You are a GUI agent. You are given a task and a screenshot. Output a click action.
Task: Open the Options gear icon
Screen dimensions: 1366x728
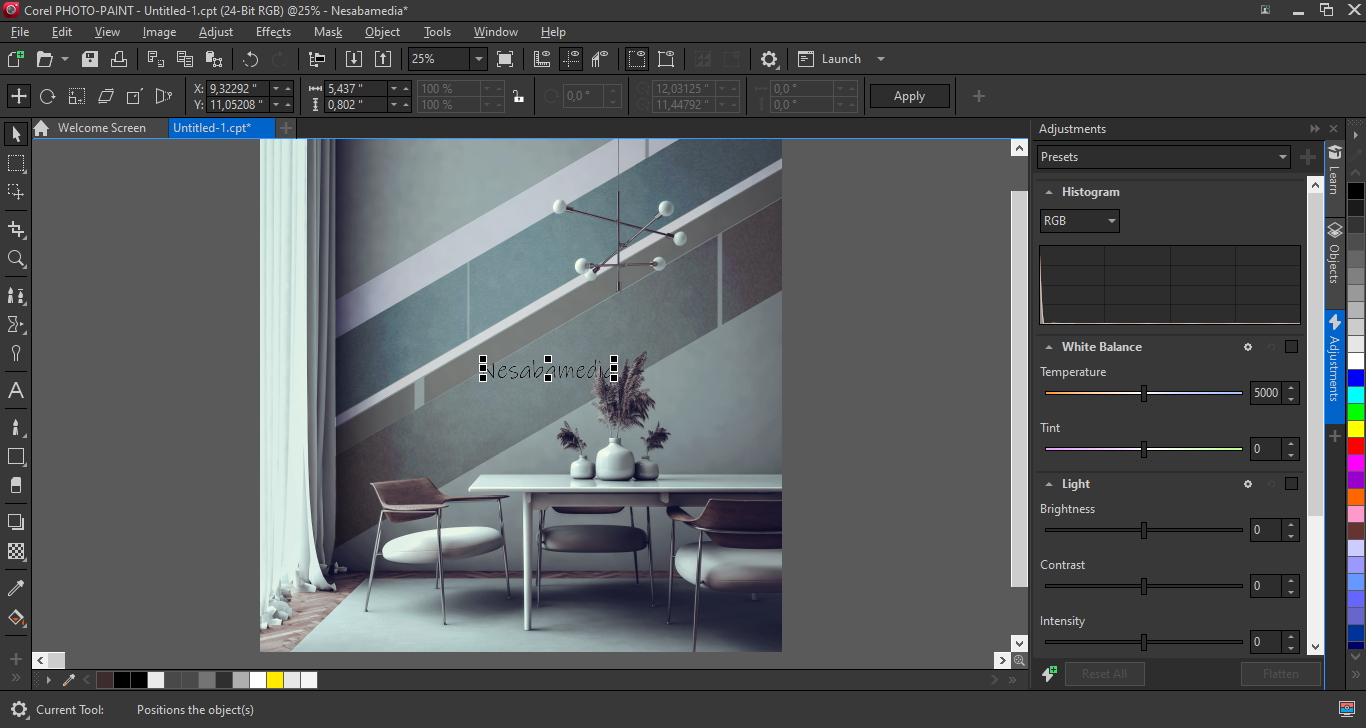coord(769,59)
